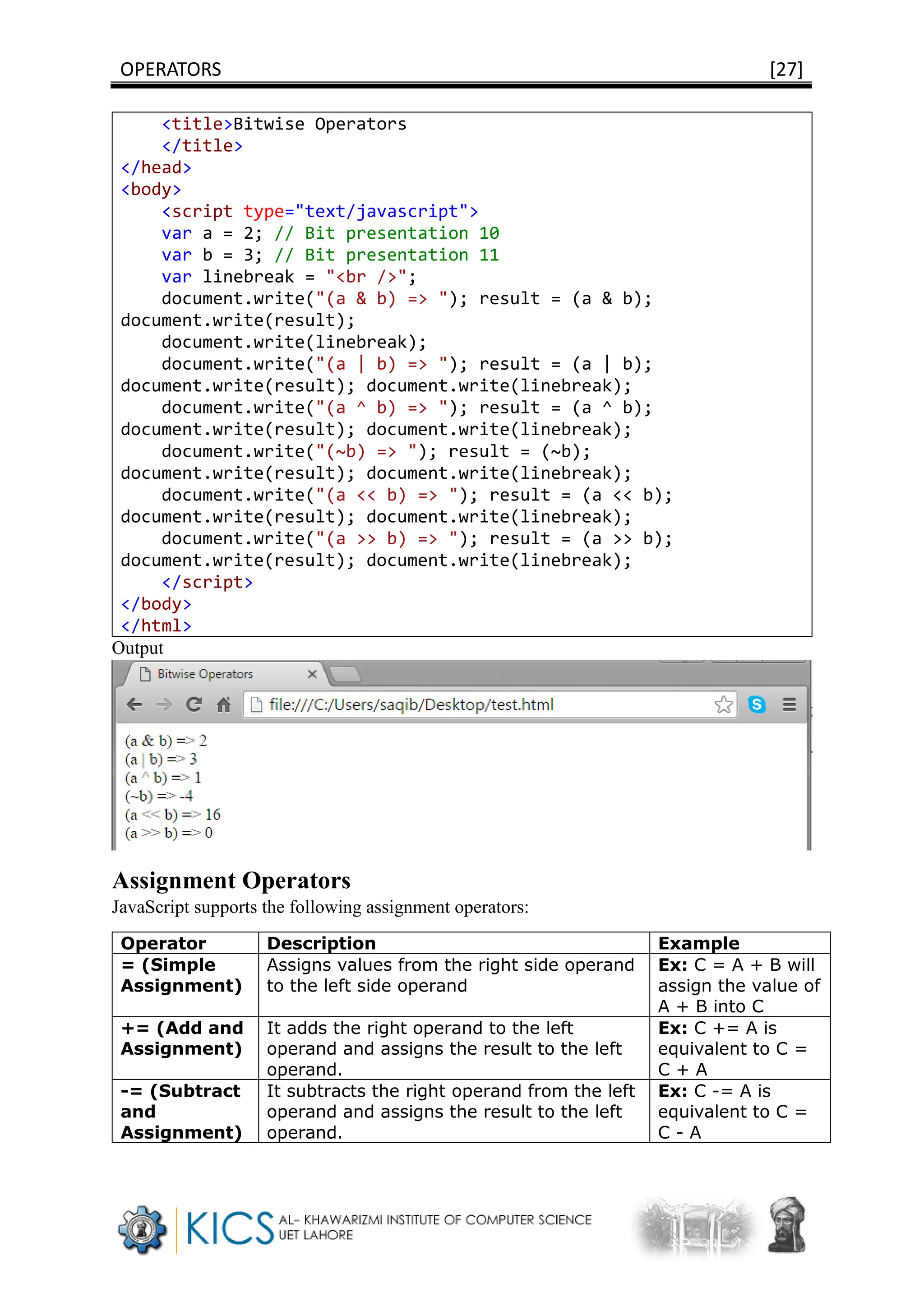The image size is (924, 1307).
Task: Open a new tab in browser
Action: tap(345, 675)
